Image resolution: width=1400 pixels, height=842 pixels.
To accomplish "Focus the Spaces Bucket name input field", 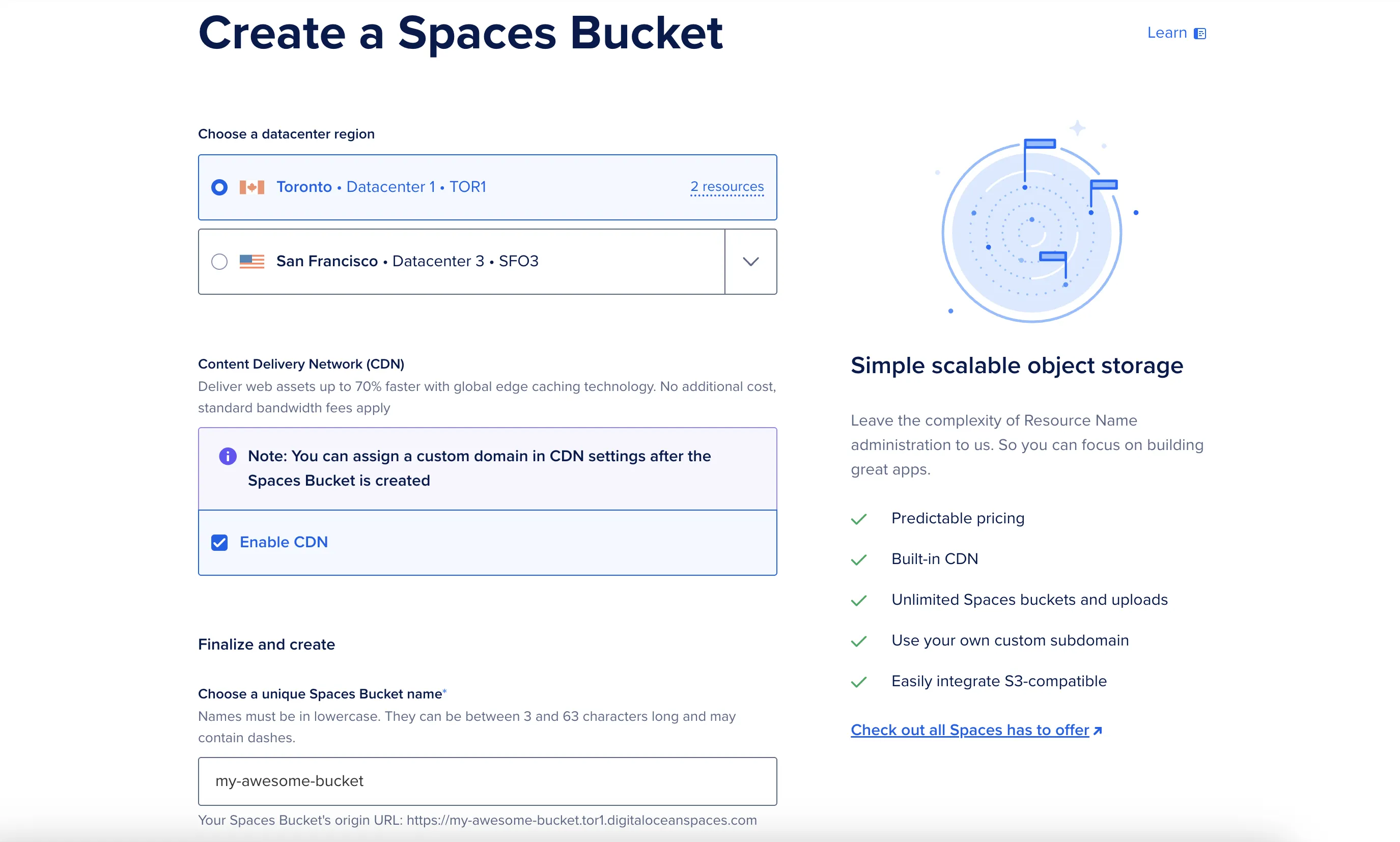I will (487, 781).
